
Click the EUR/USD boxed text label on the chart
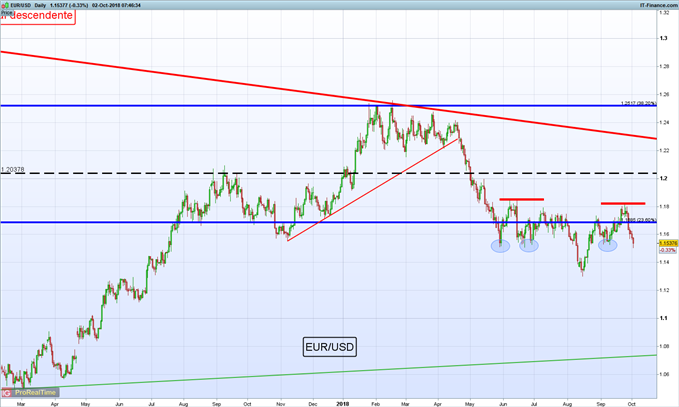(x=330, y=347)
